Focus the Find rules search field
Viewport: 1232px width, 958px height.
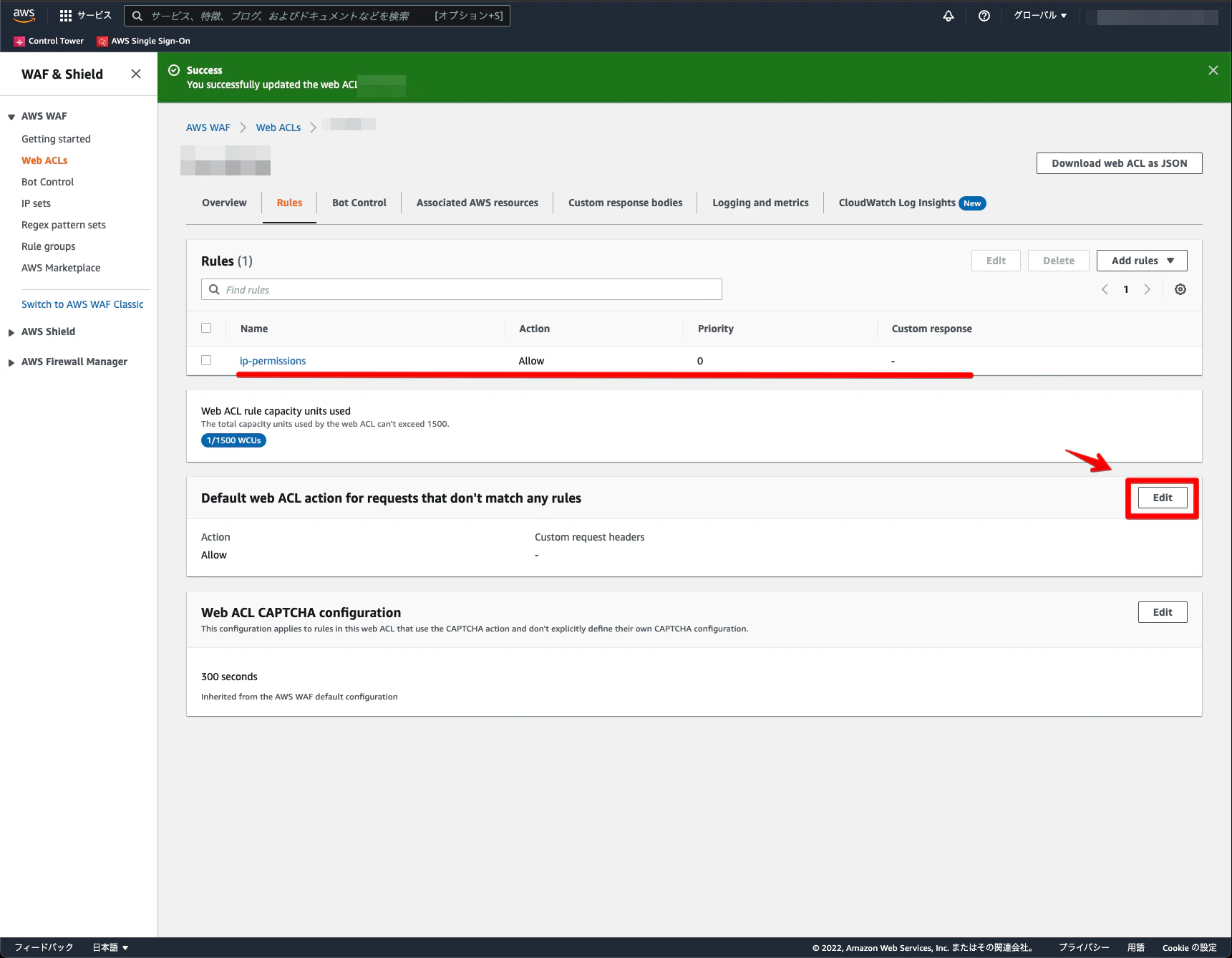462,289
